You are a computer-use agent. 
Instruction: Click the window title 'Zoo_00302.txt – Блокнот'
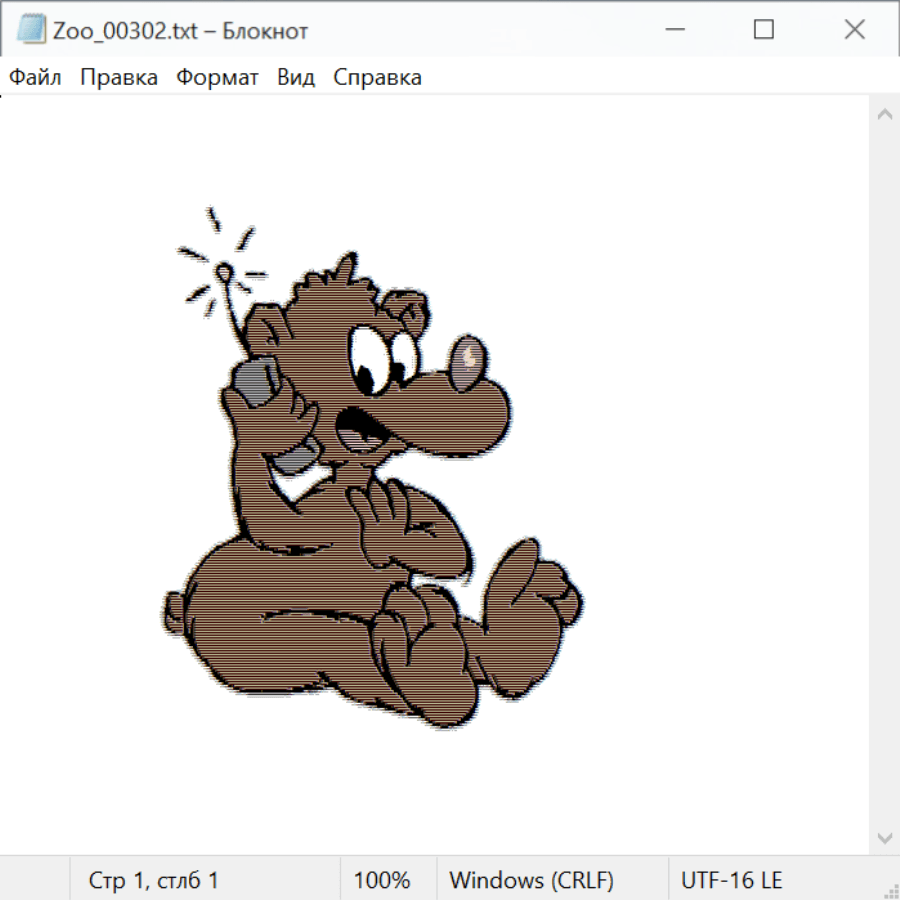click(179, 31)
